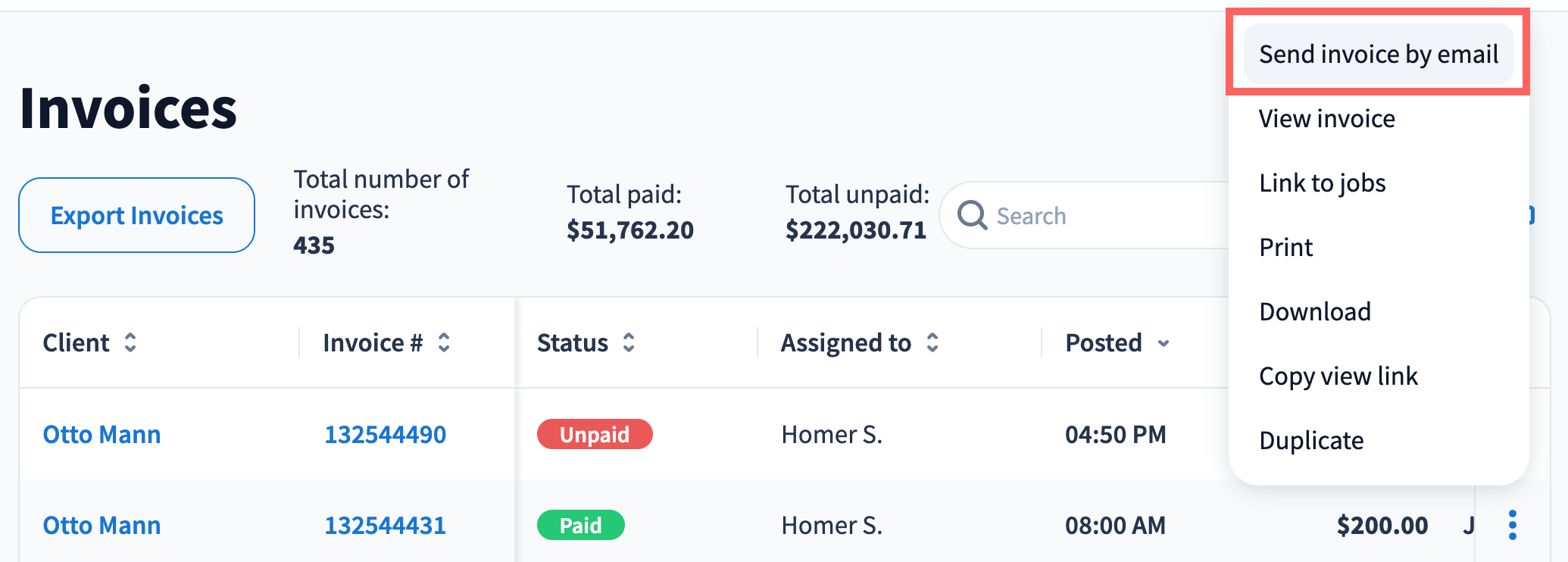Sort table by Assigned to column
The image size is (1568, 562).
(932, 343)
